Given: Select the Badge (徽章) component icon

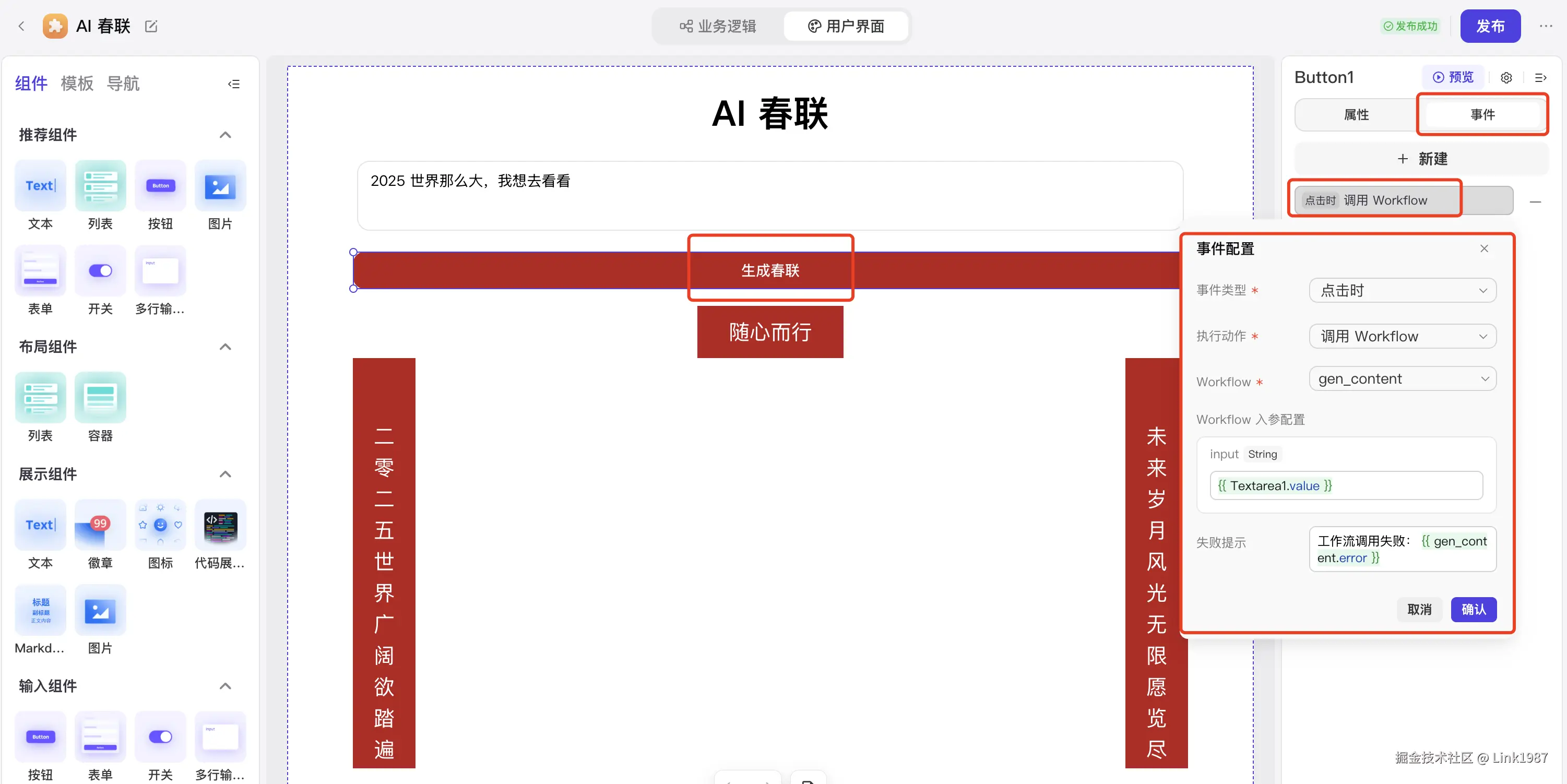Looking at the screenshot, I should tap(100, 525).
